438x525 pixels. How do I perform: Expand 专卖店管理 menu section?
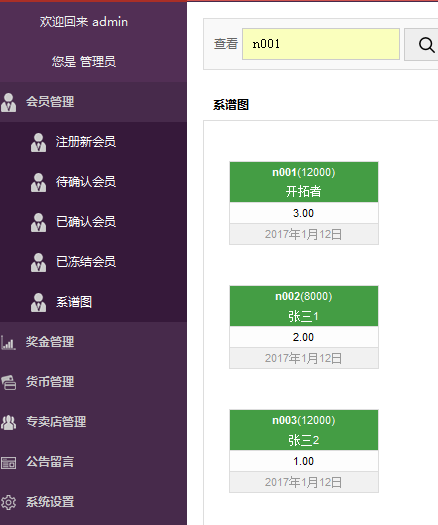pos(93,422)
